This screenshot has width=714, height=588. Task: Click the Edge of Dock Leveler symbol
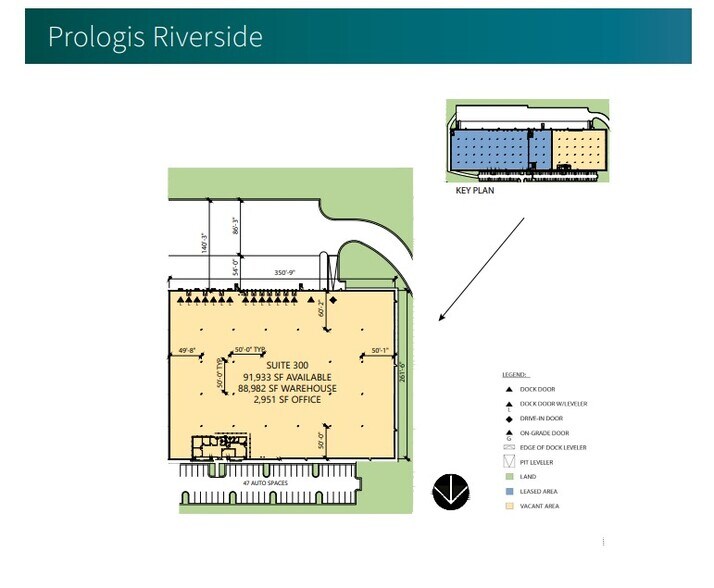508,448
